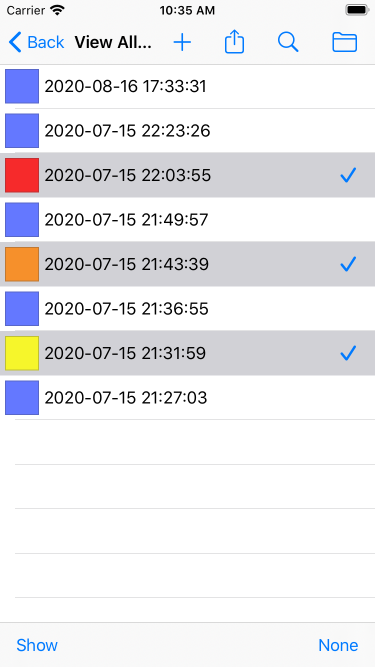The image size is (375, 667).
Task: Uncheck the 2020-07-15 22:03:55 checkmark
Action: (x=348, y=175)
